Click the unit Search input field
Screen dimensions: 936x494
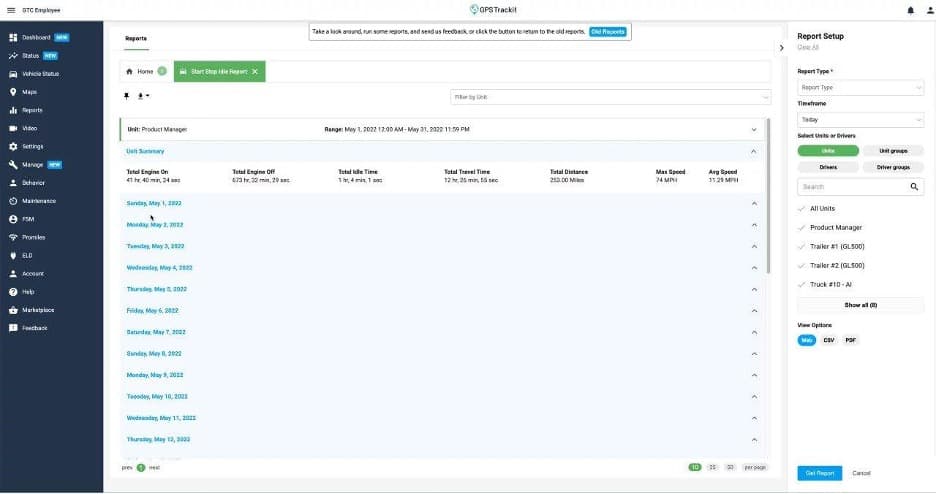(x=850, y=187)
